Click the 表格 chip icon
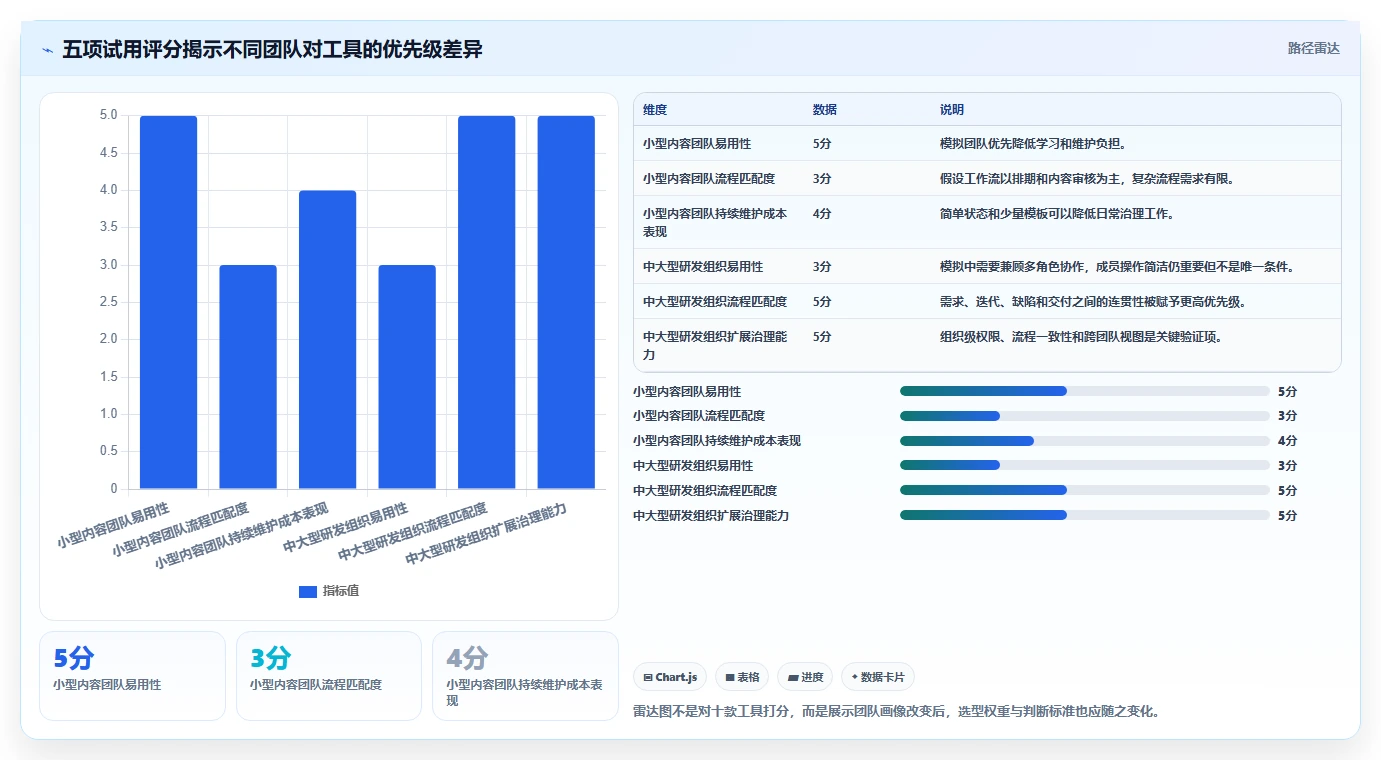Screen dimensions: 1381x760 click(730, 677)
